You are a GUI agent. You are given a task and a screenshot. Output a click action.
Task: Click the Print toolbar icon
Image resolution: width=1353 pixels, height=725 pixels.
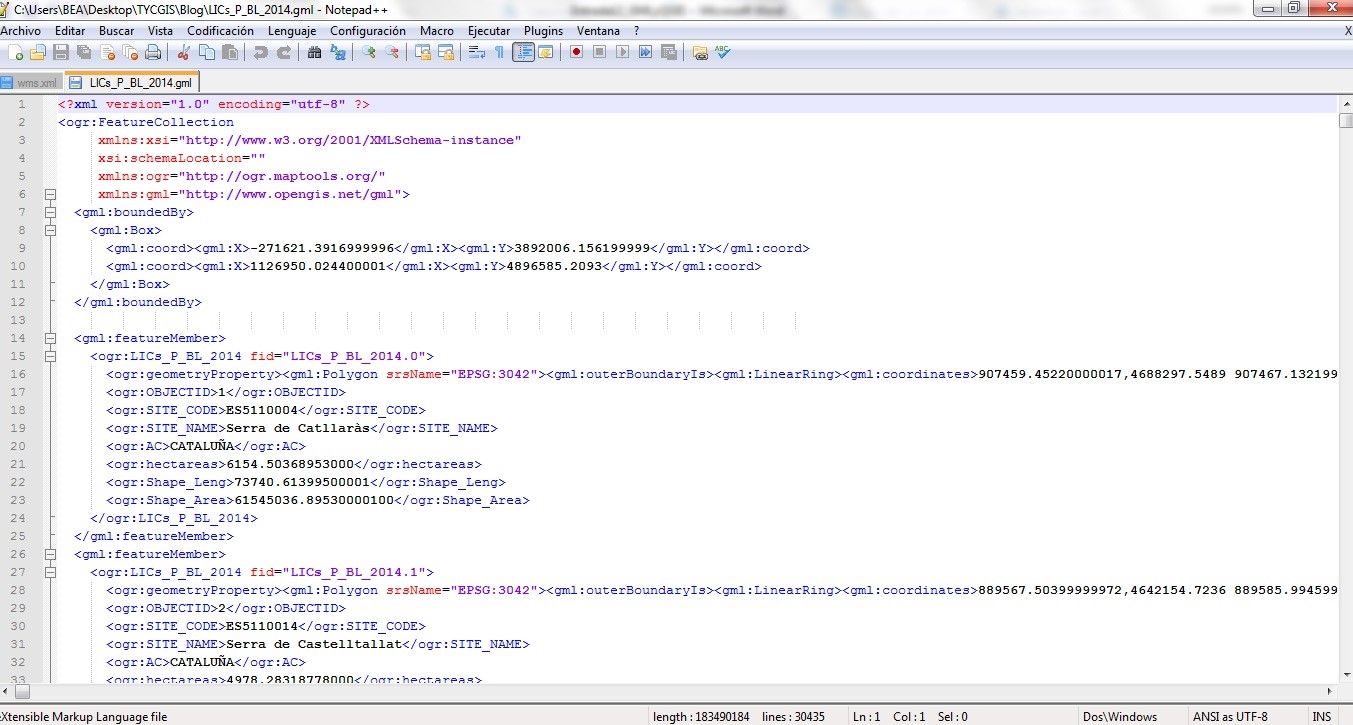(x=152, y=52)
